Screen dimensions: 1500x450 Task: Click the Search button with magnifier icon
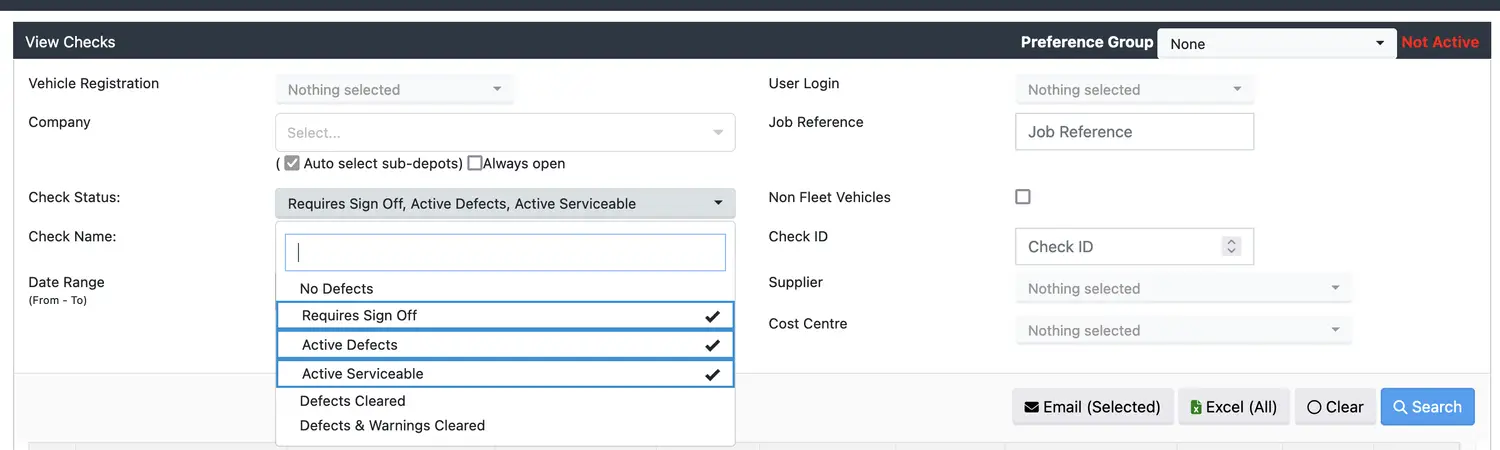click(x=1427, y=407)
